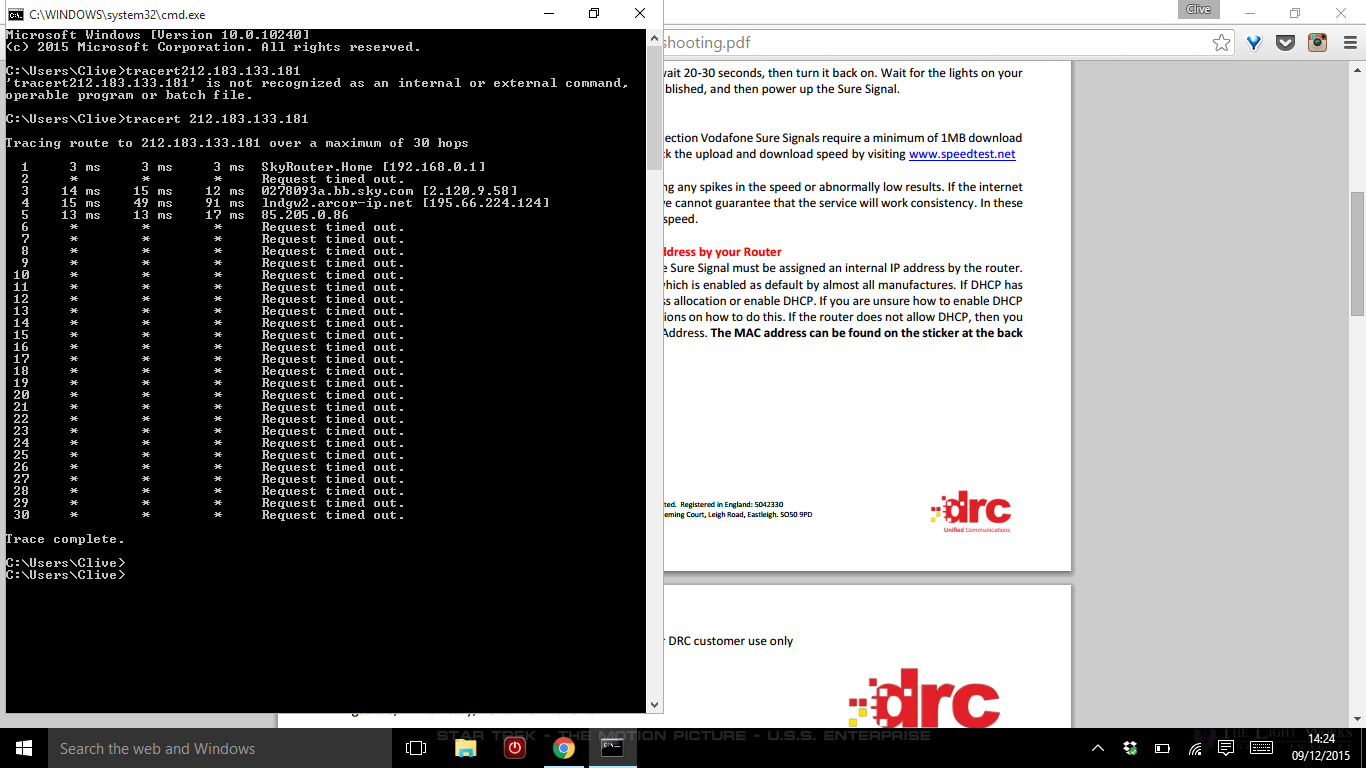
Task: Click hop 2 'Request timed out.' line
Action: 212,179
